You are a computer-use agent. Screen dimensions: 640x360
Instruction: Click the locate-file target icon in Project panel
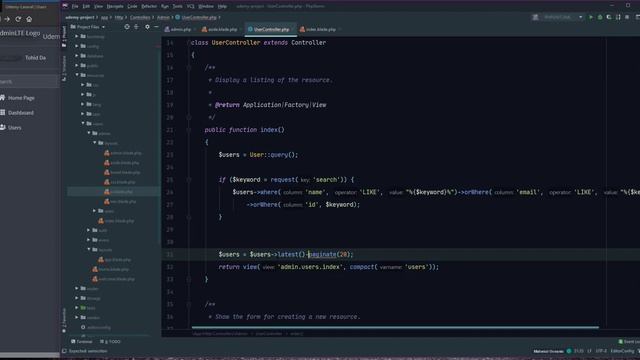click(x=127, y=27)
